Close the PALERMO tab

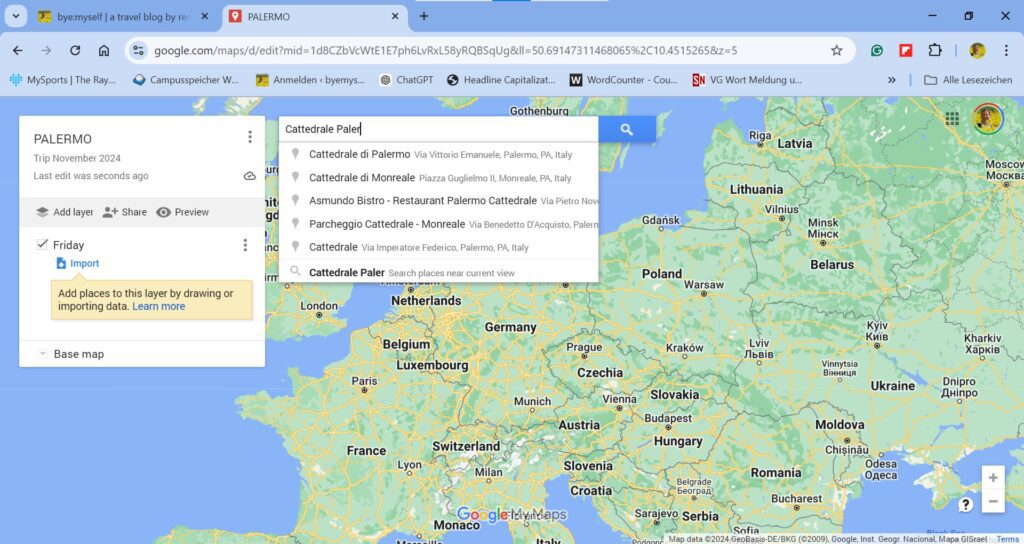click(395, 16)
